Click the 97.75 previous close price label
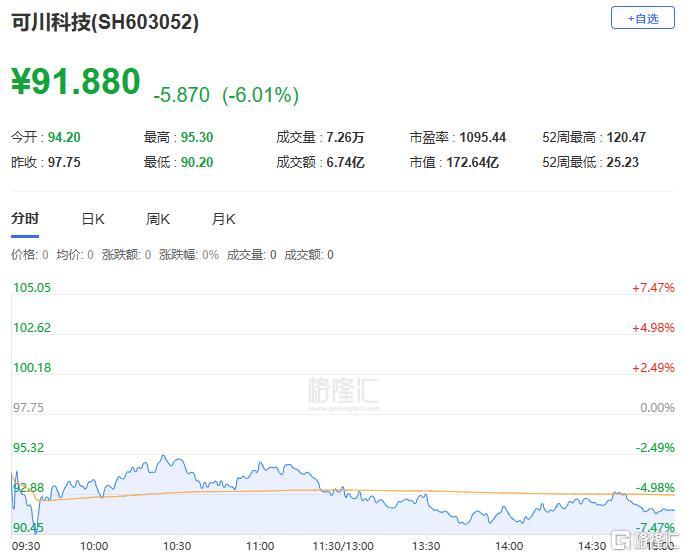Image resolution: width=686 pixels, height=557 pixels. (28, 408)
